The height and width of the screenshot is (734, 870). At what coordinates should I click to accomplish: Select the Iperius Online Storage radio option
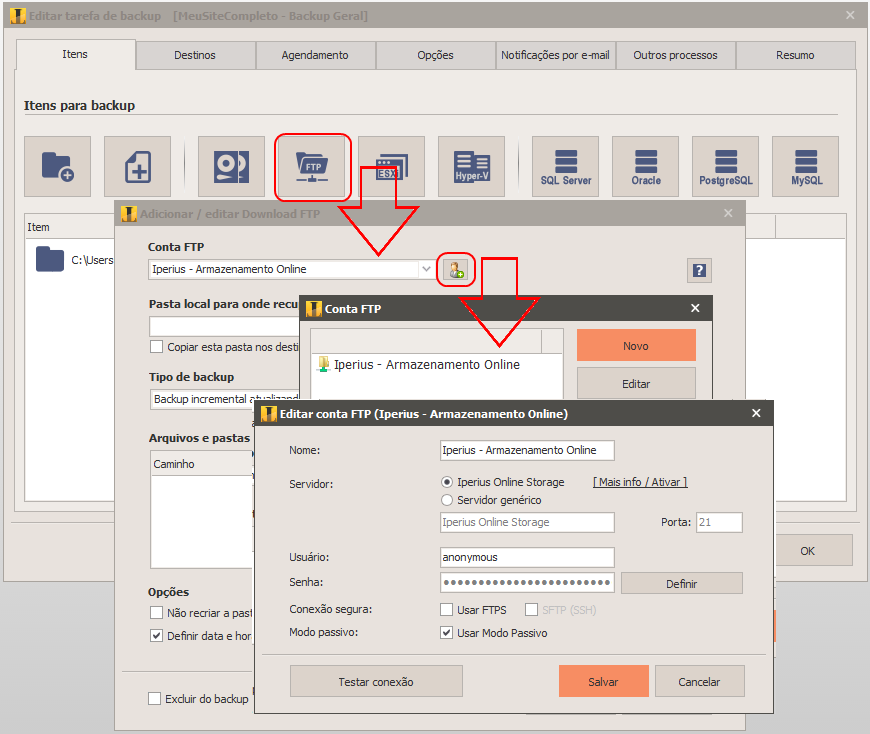click(447, 482)
